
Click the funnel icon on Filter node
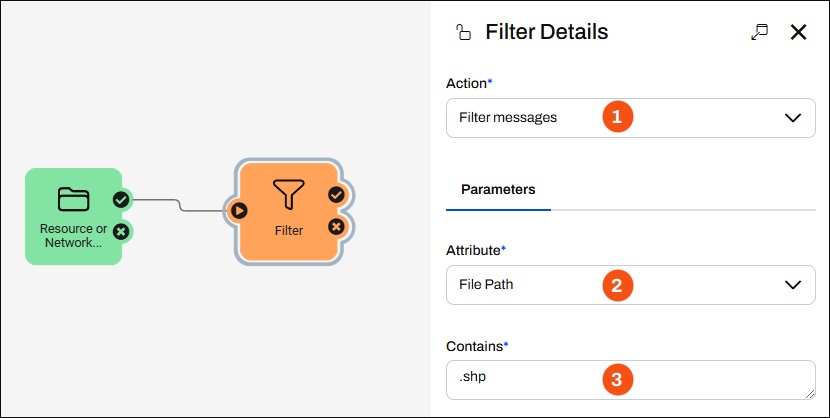288,194
